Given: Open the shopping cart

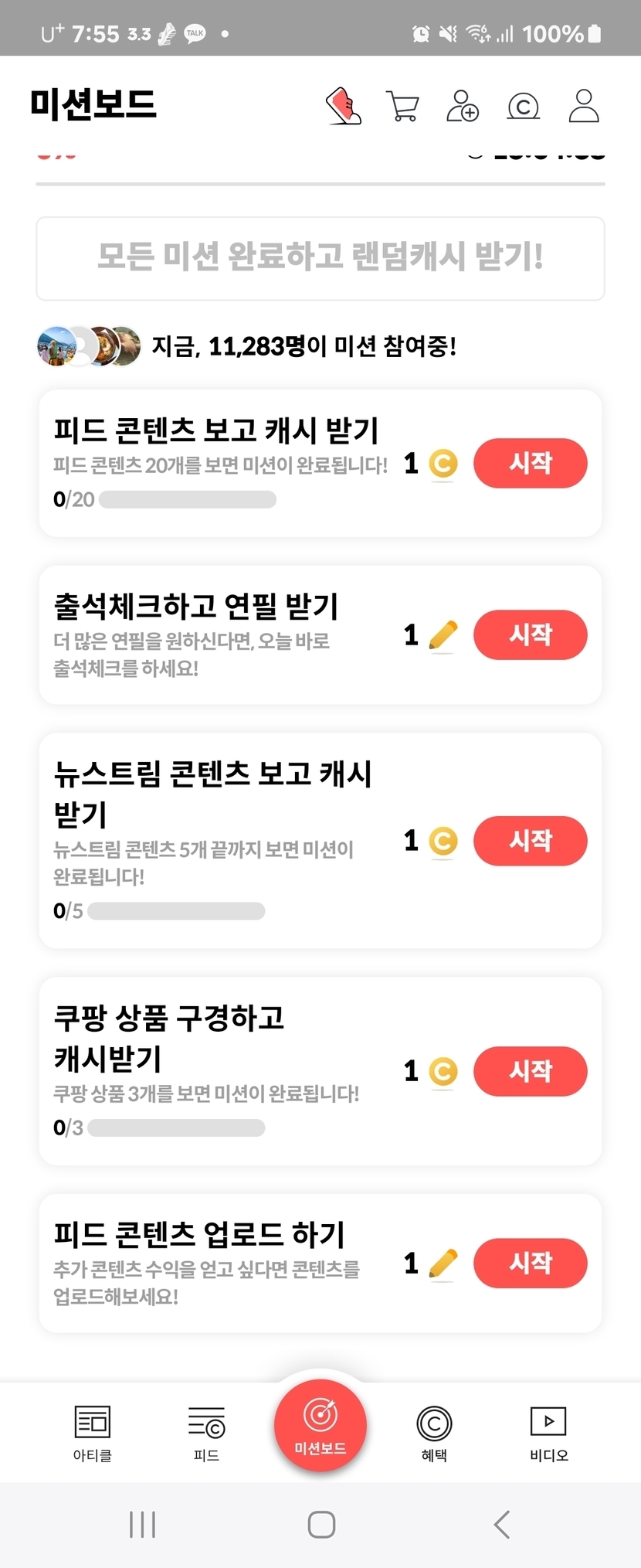Looking at the screenshot, I should [402, 107].
